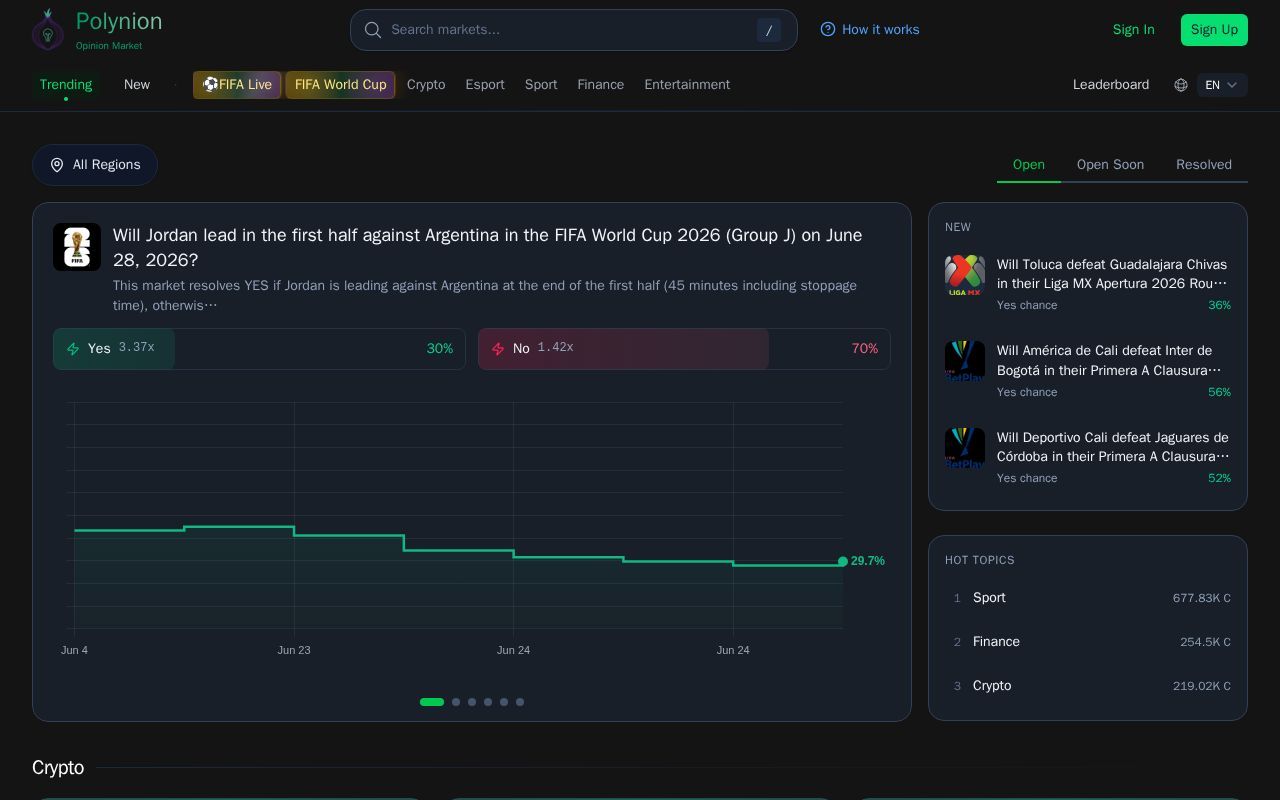Image resolution: width=1280 pixels, height=800 pixels.
Task: Open América de Cali vs Inter de Bogotá market
Action: [x=1088, y=370]
